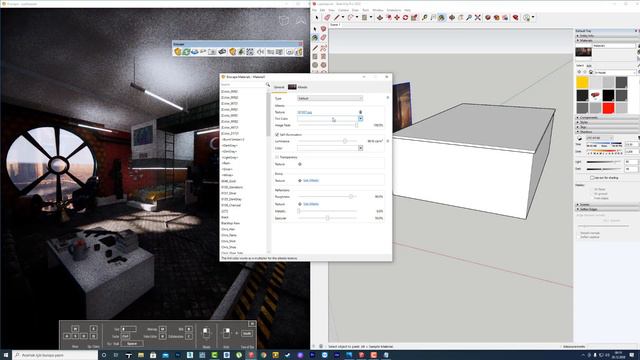This screenshot has height=360, width=640.
Task: Open the material Type dropdown
Action: 330,98
